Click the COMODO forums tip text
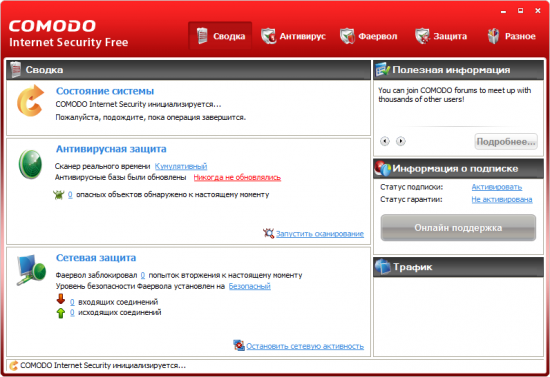The width and height of the screenshot is (550, 377). click(455, 95)
